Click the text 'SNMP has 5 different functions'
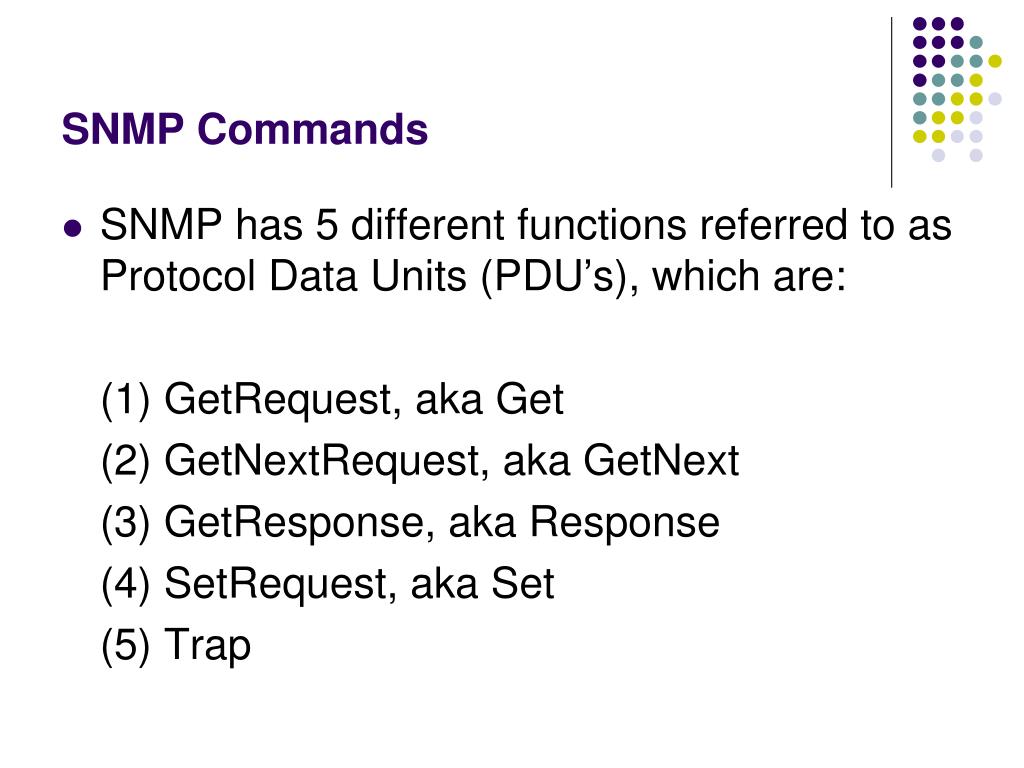1024x768 pixels. point(393,225)
